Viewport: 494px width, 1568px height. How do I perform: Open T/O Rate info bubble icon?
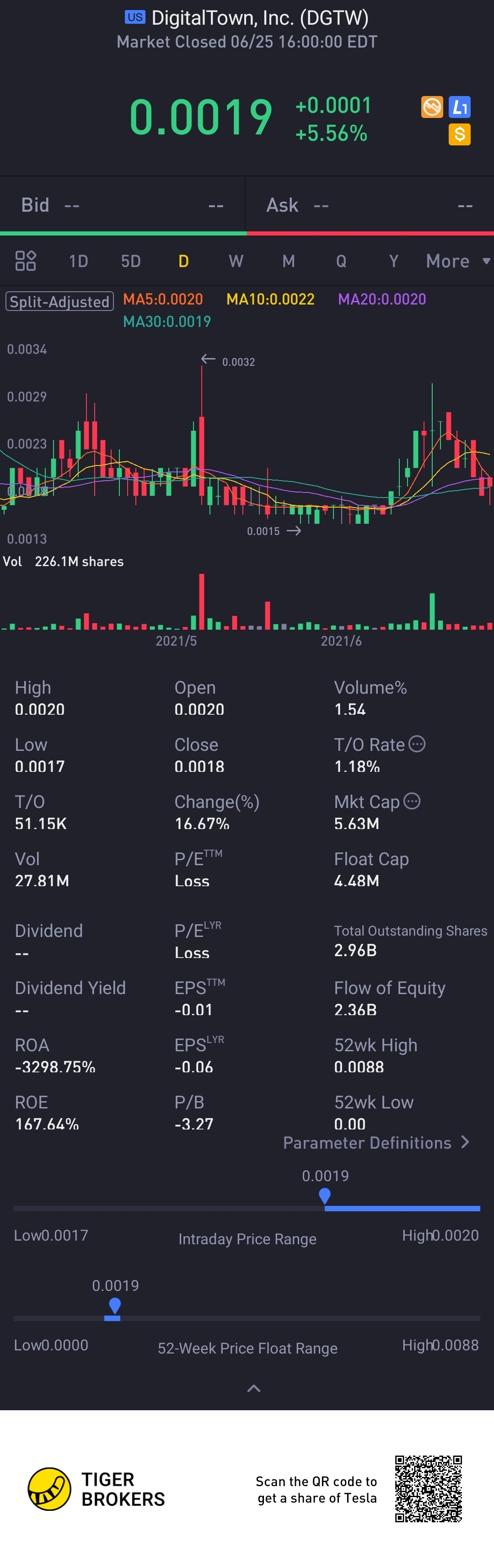tap(417, 744)
